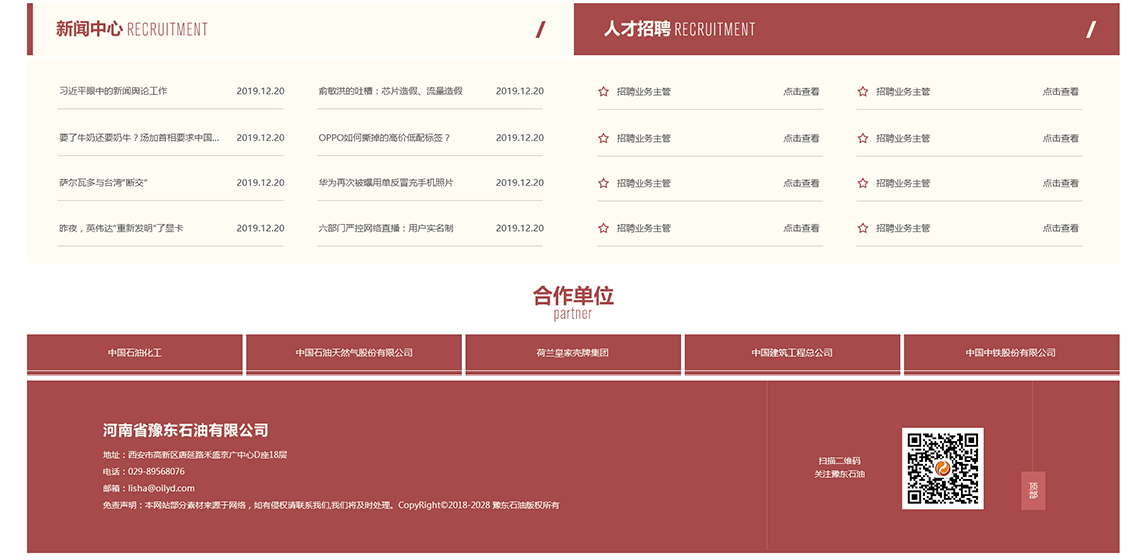
Task: Click the star icon of the top-left job listing
Action: point(603,92)
